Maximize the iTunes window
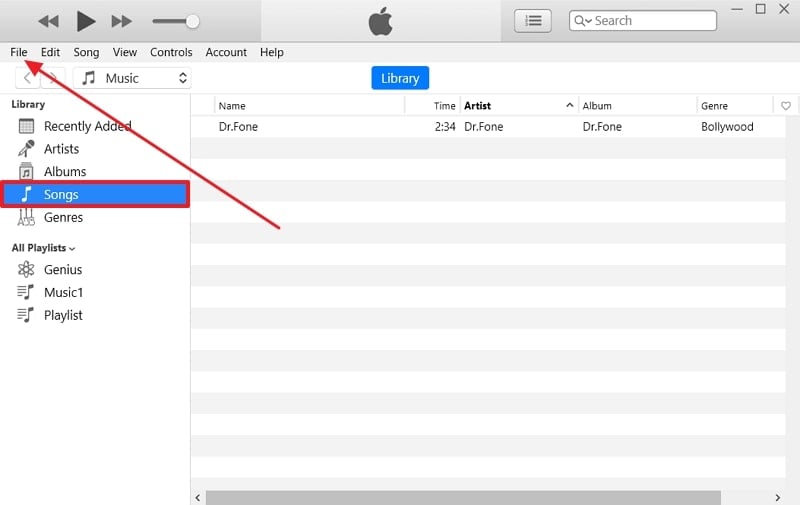Screen dimensions: 800x505 pos(760,9)
